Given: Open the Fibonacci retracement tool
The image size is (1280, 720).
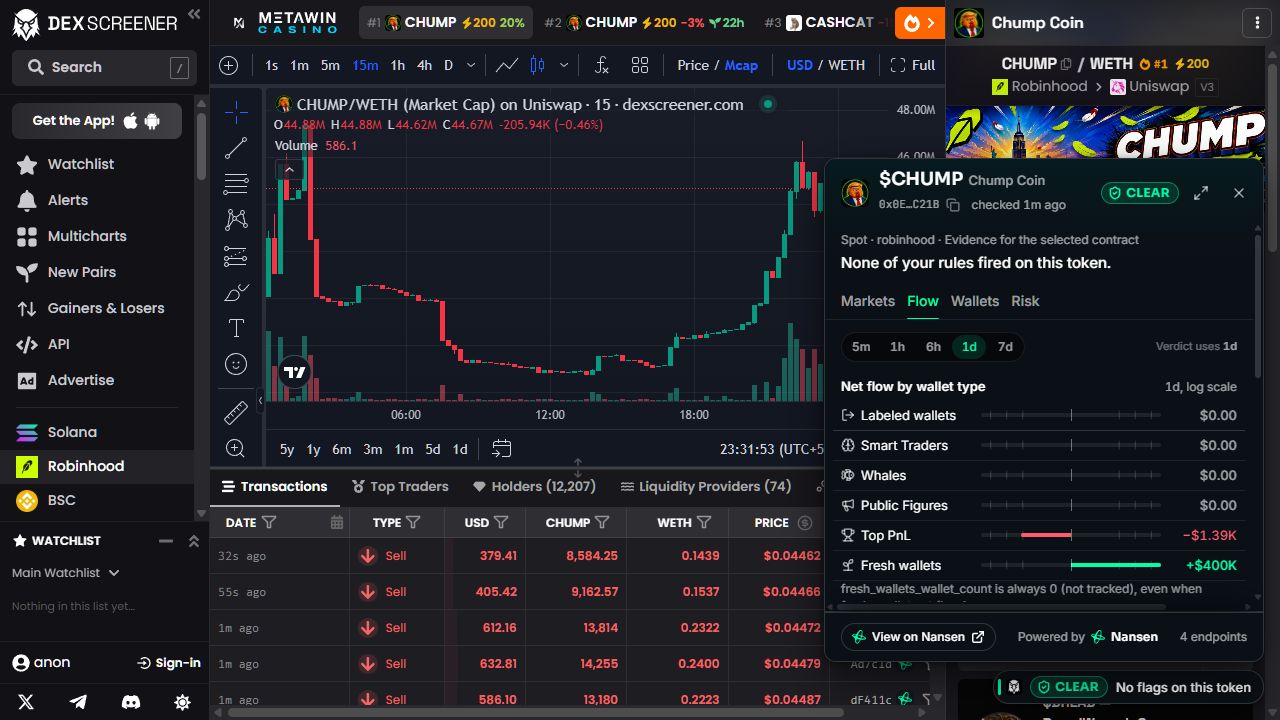Looking at the screenshot, I should coord(236,184).
